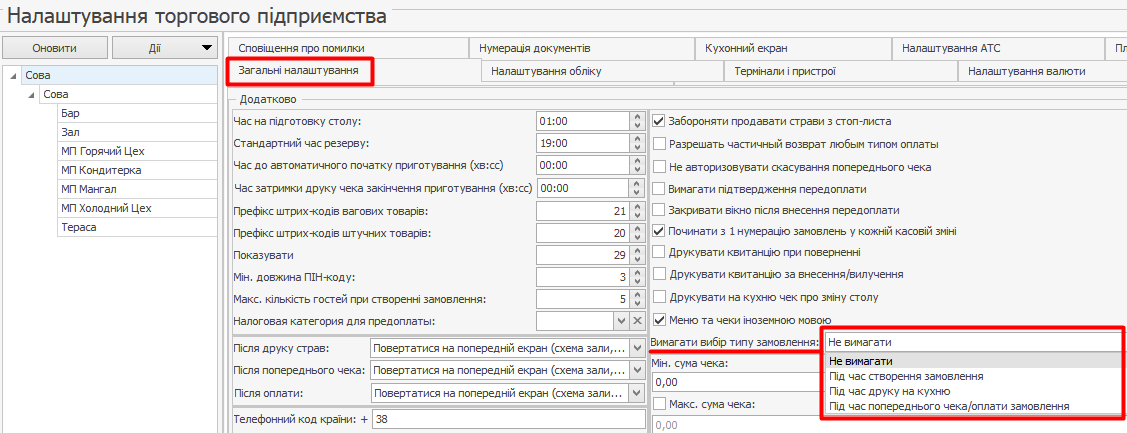Viewport: 1127px width, 433px height.
Task: Enable the Макс. сума чека checkbox
Action: pos(659,404)
